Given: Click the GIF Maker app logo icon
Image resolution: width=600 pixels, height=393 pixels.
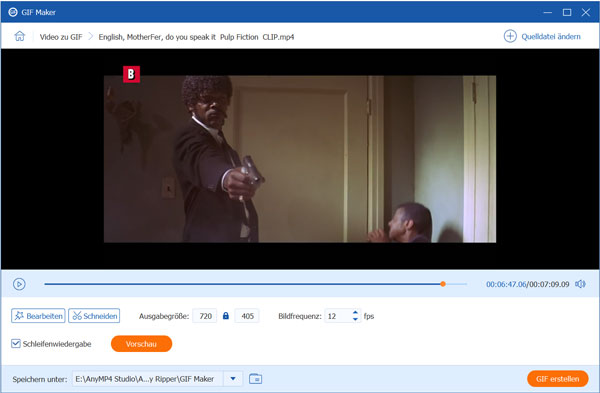Looking at the screenshot, I should (x=13, y=12).
